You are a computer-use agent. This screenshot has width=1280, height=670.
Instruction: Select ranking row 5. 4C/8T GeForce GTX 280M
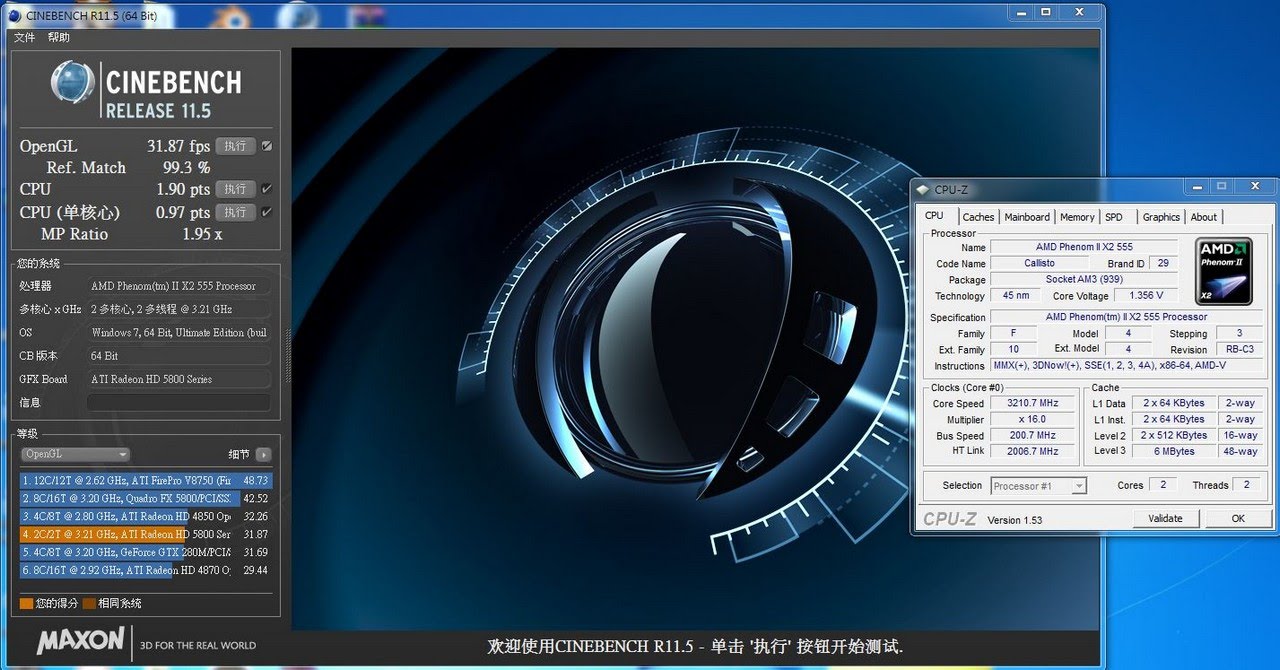[146, 552]
